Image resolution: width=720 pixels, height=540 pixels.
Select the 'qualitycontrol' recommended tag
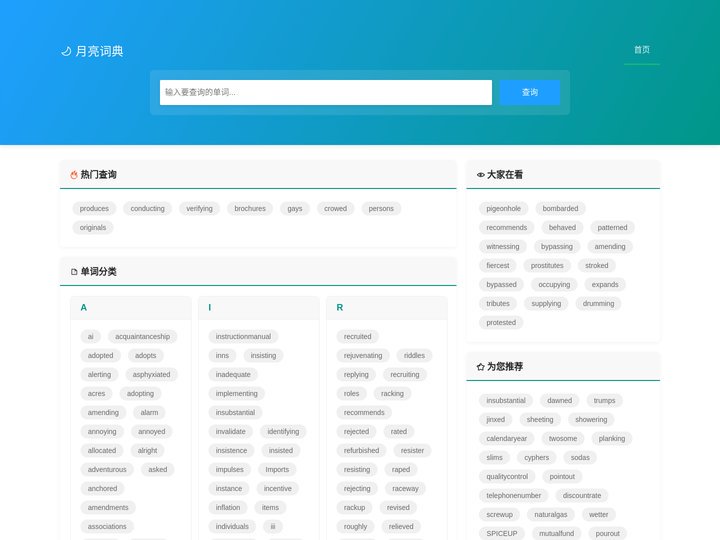[x=507, y=477]
